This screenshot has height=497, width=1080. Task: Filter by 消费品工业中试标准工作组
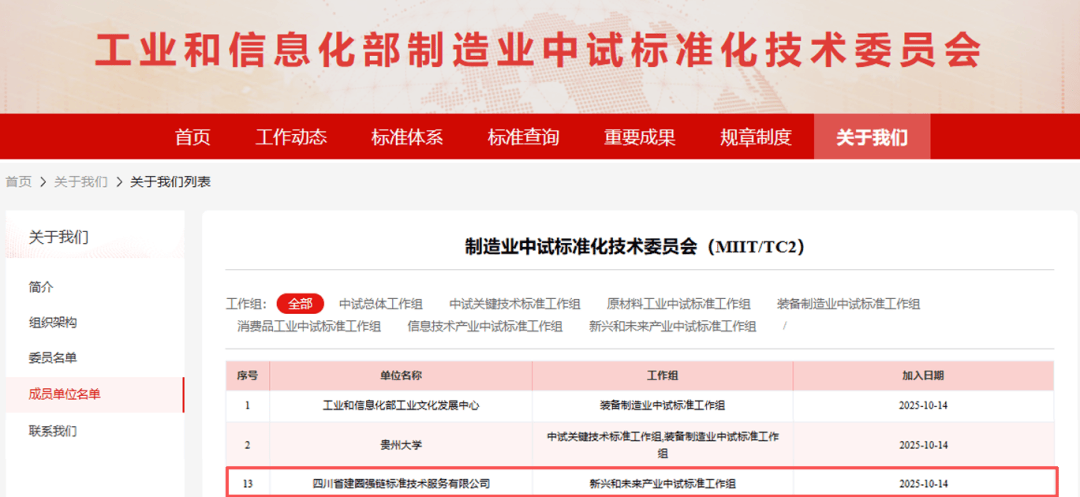point(308,326)
